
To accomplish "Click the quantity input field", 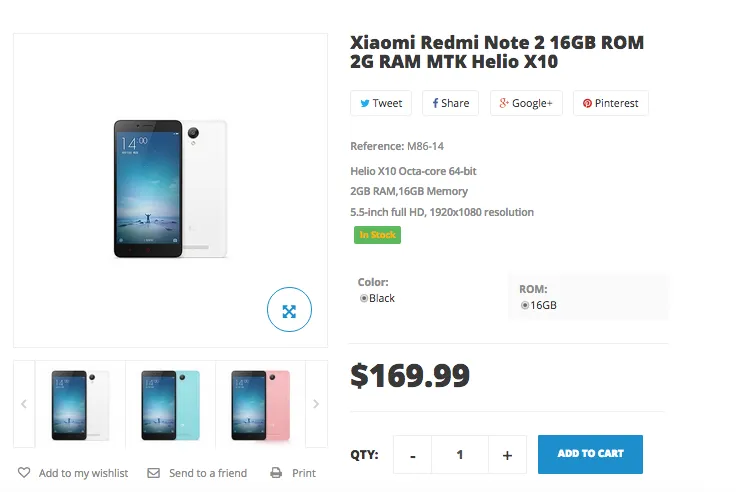I will coord(460,455).
